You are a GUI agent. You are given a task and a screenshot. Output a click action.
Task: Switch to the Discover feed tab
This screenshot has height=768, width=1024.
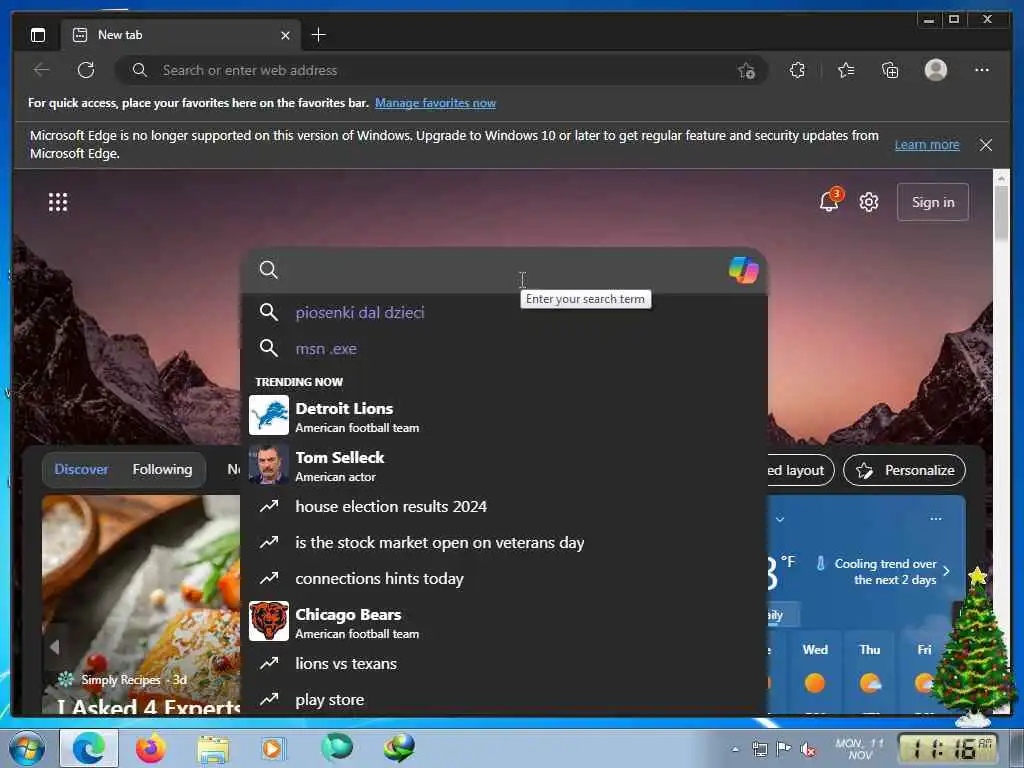point(82,470)
